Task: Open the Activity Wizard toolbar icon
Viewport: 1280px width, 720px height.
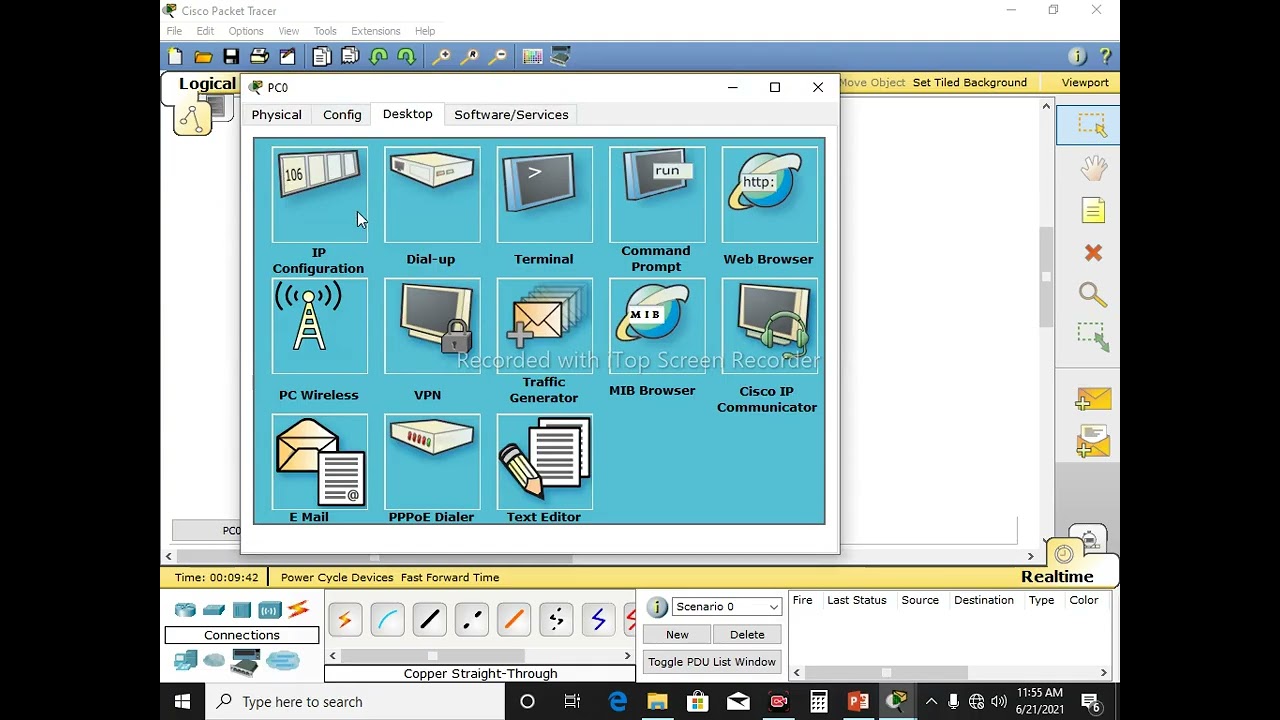Action: (287, 57)
